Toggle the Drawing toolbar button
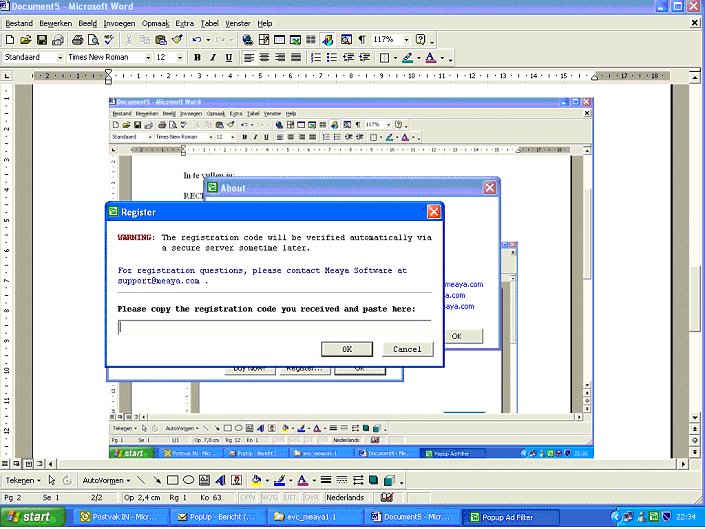 tap(327, 40)
